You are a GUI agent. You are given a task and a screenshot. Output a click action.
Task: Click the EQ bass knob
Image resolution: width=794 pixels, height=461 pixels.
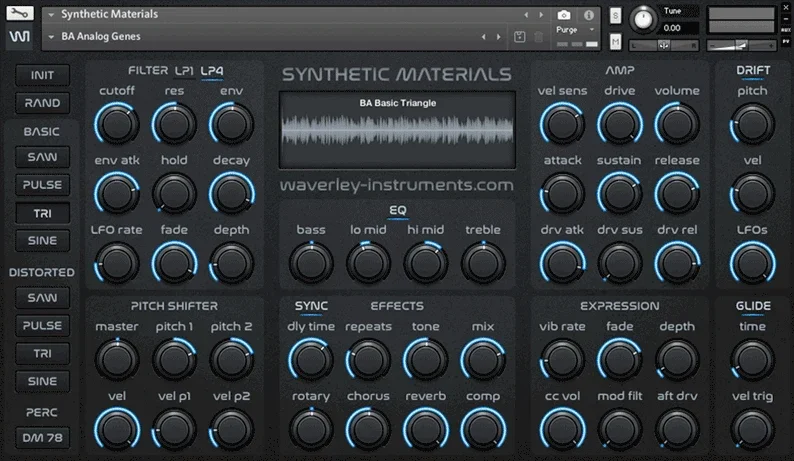pos(311,263)
